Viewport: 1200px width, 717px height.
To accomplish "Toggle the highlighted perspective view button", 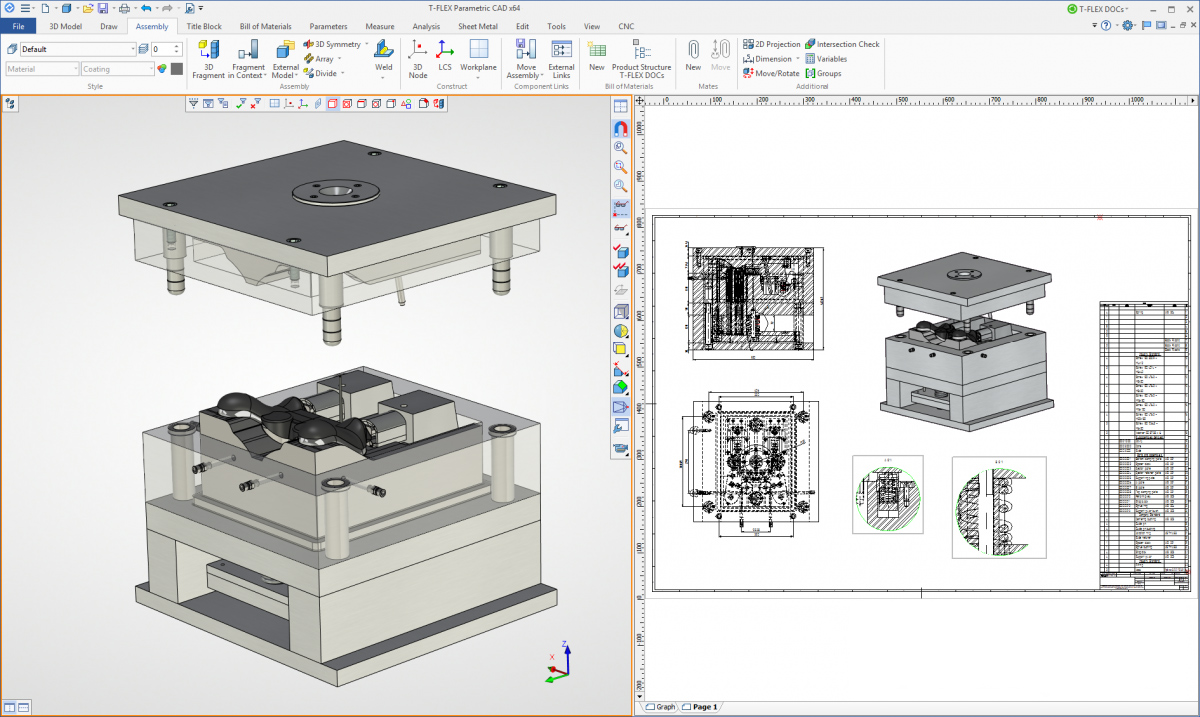I will coord(619,408).
